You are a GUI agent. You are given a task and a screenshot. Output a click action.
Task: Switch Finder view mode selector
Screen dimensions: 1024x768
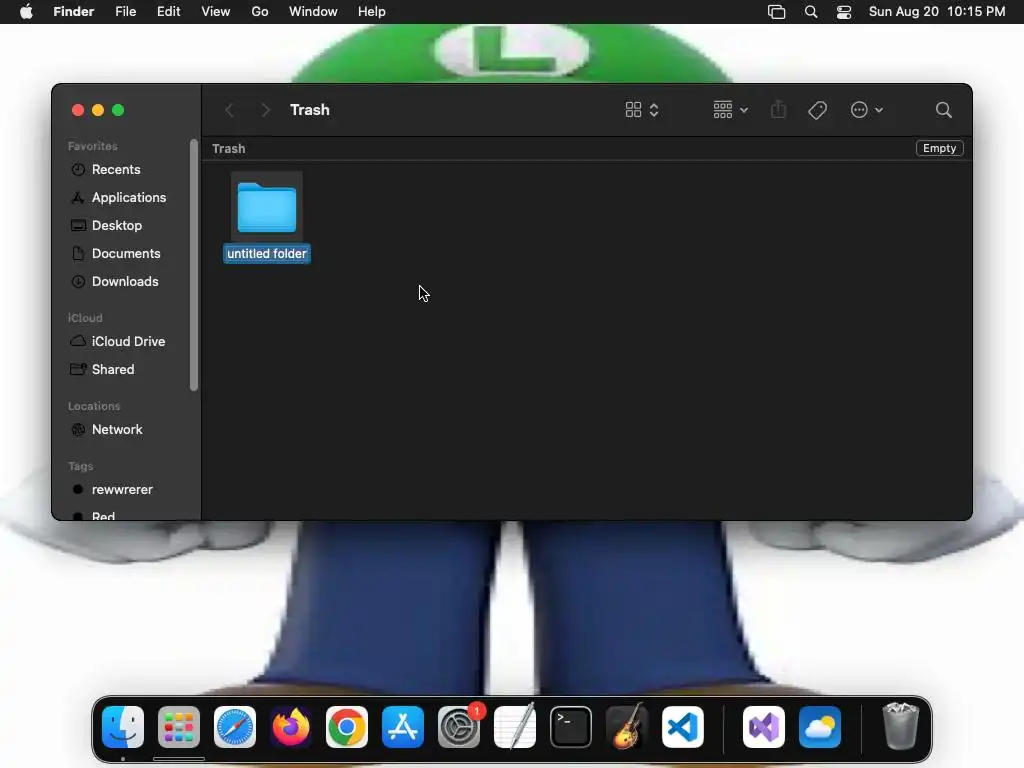tap(642, 110)
